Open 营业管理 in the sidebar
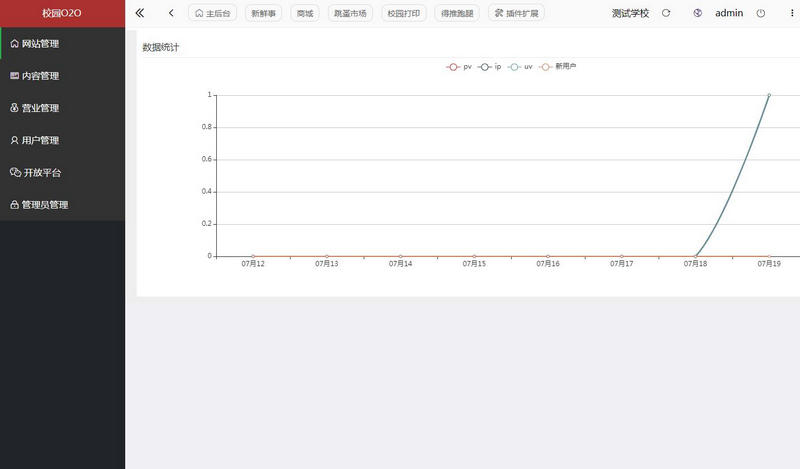 coord(62,108)
